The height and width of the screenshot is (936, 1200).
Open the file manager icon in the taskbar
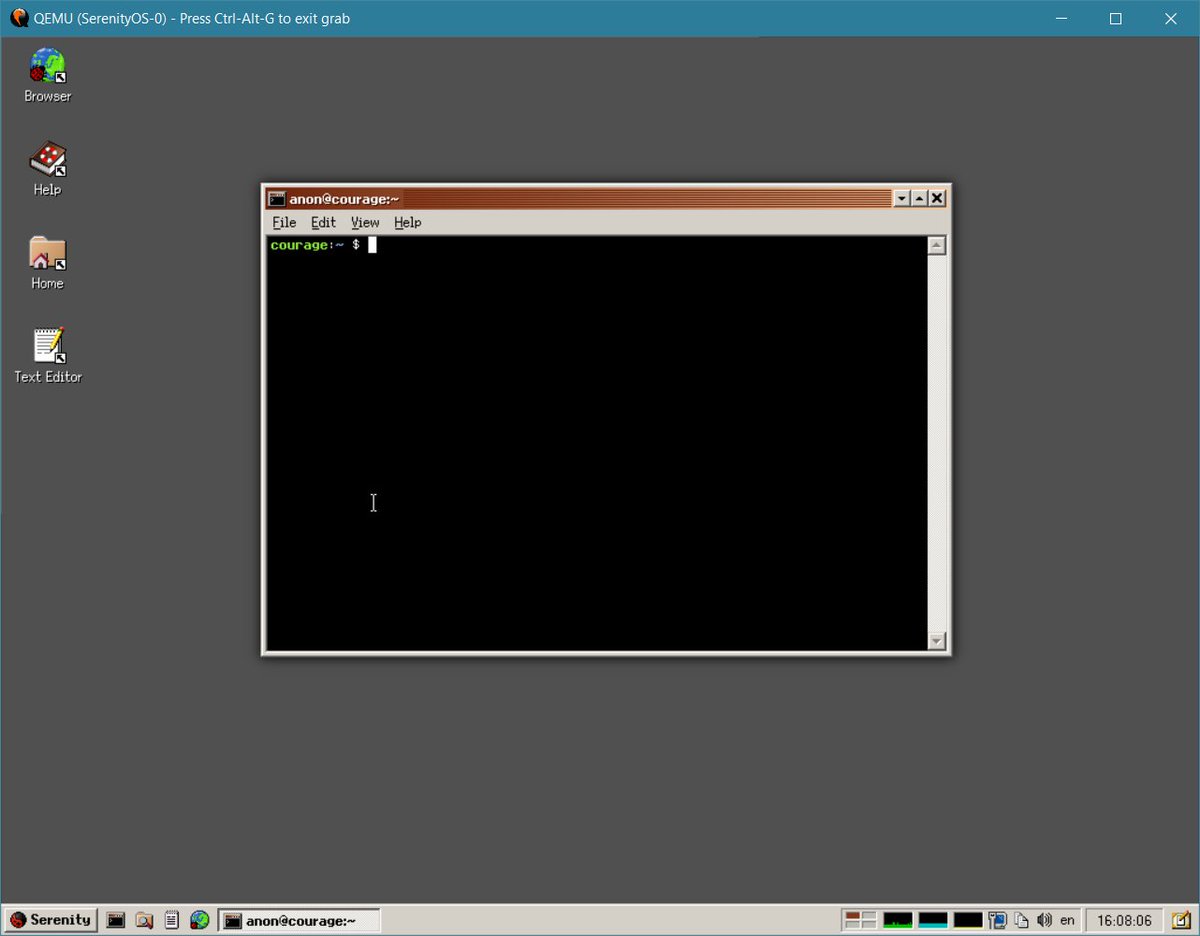coord(144,920)
